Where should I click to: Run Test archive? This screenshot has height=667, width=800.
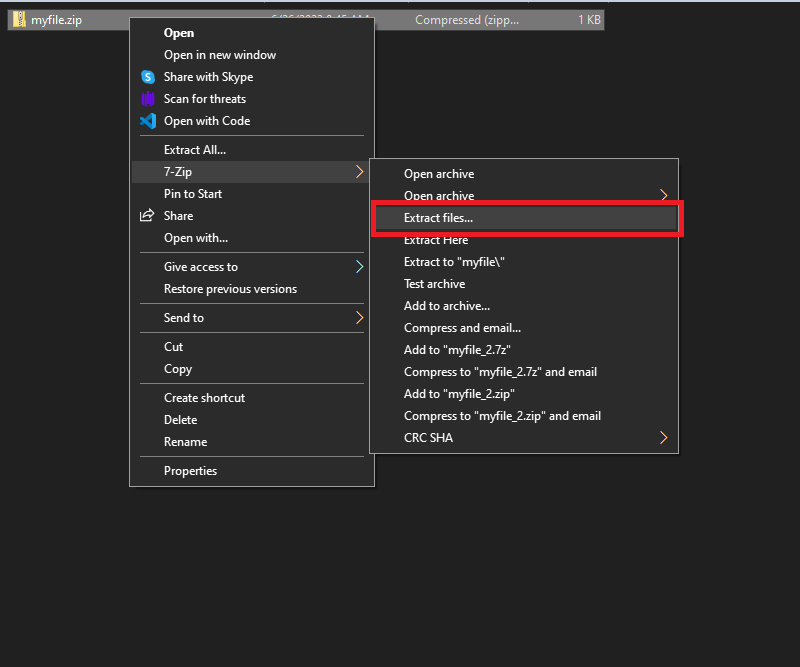coord(434,284)
